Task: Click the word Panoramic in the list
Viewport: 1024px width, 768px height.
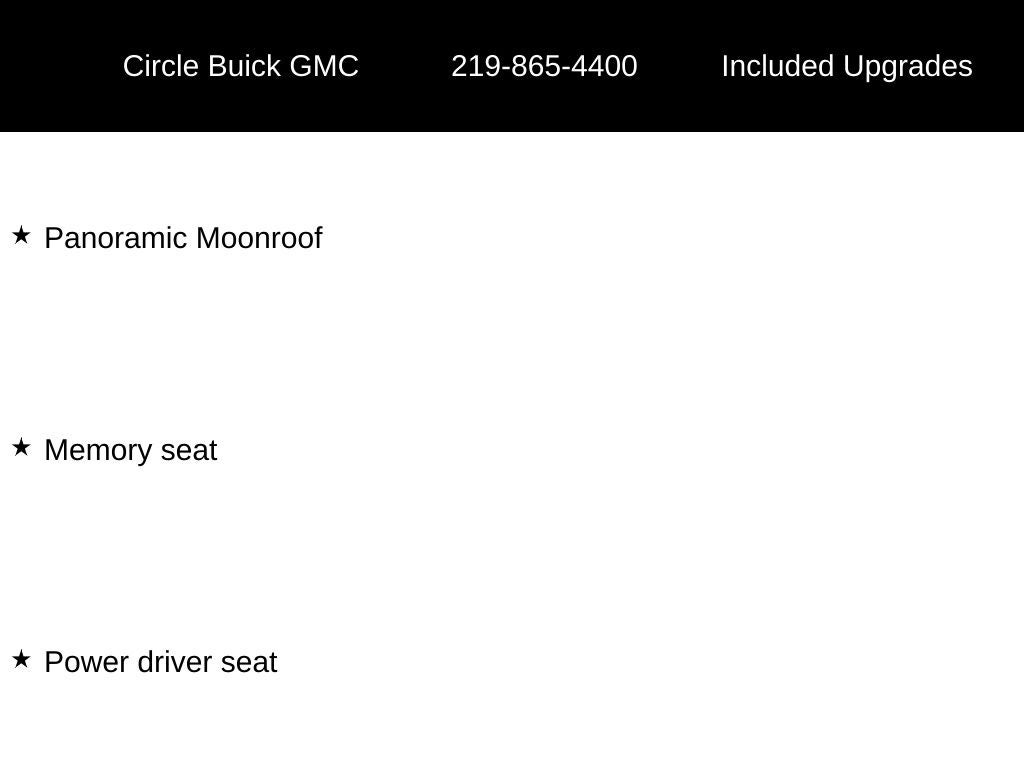Action: tap(117, 238)
